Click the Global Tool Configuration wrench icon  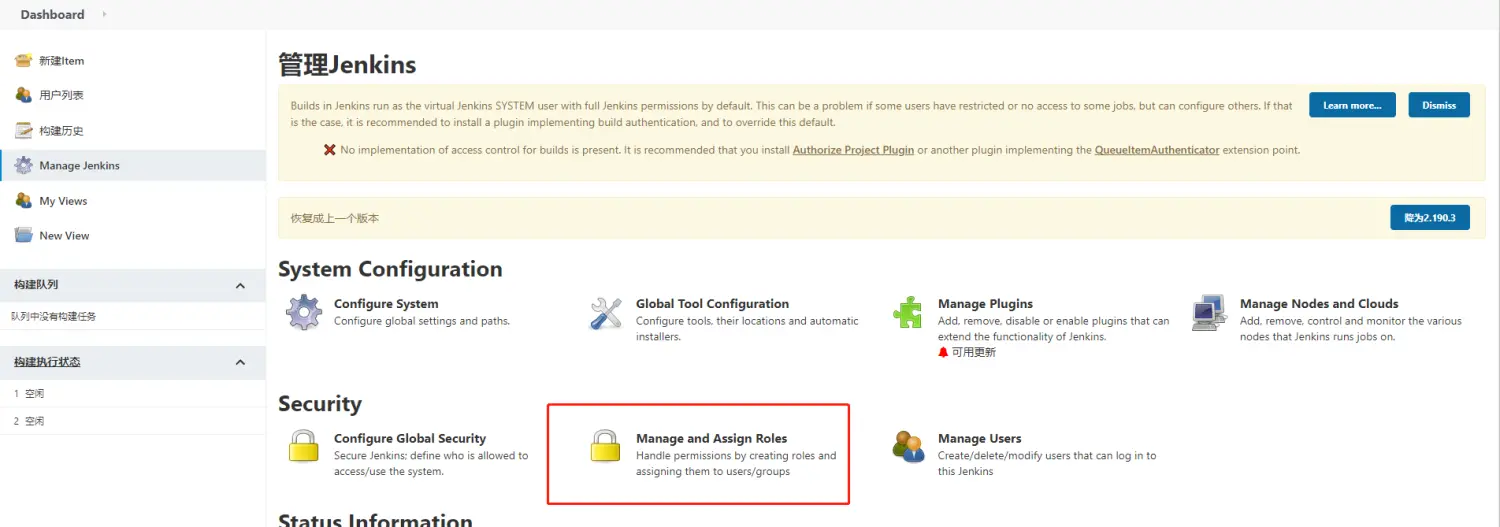(x=606, y=313)
